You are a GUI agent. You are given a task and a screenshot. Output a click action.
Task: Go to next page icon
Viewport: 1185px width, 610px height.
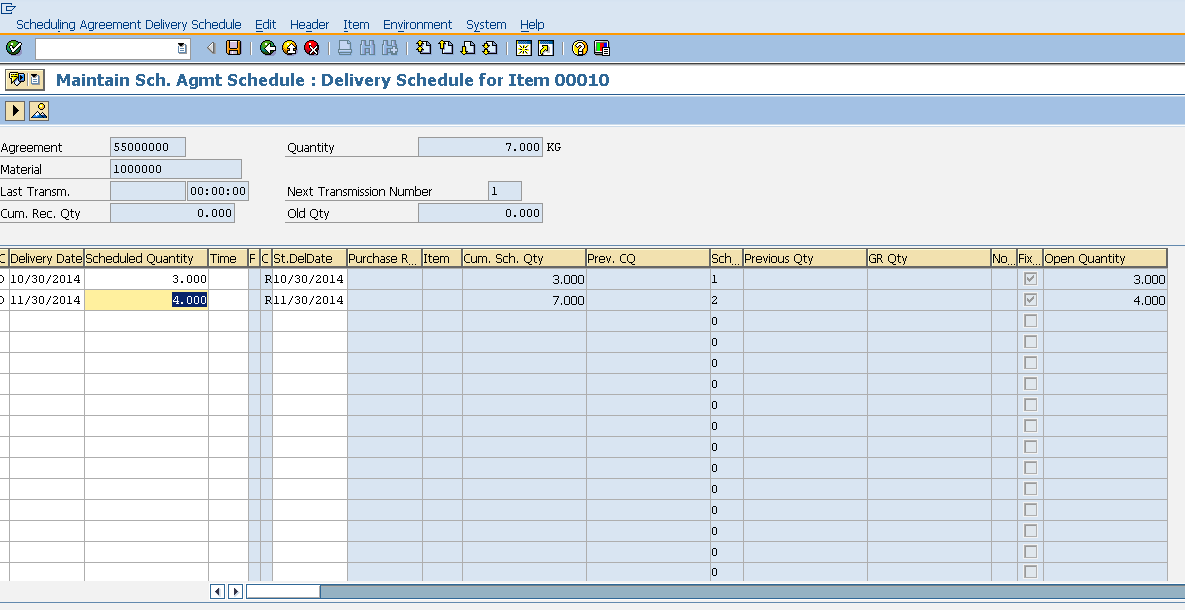(x=468, y=48)
